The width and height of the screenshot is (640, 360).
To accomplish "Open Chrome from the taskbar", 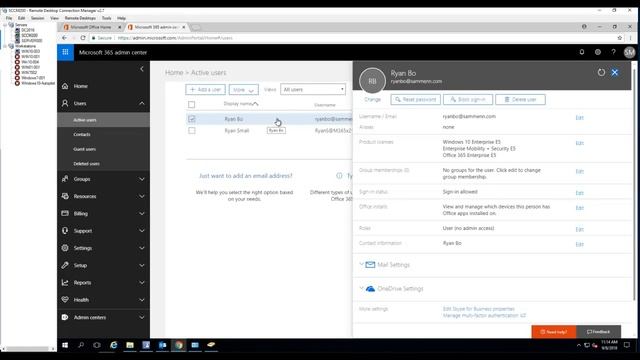I will coord(179,345).
